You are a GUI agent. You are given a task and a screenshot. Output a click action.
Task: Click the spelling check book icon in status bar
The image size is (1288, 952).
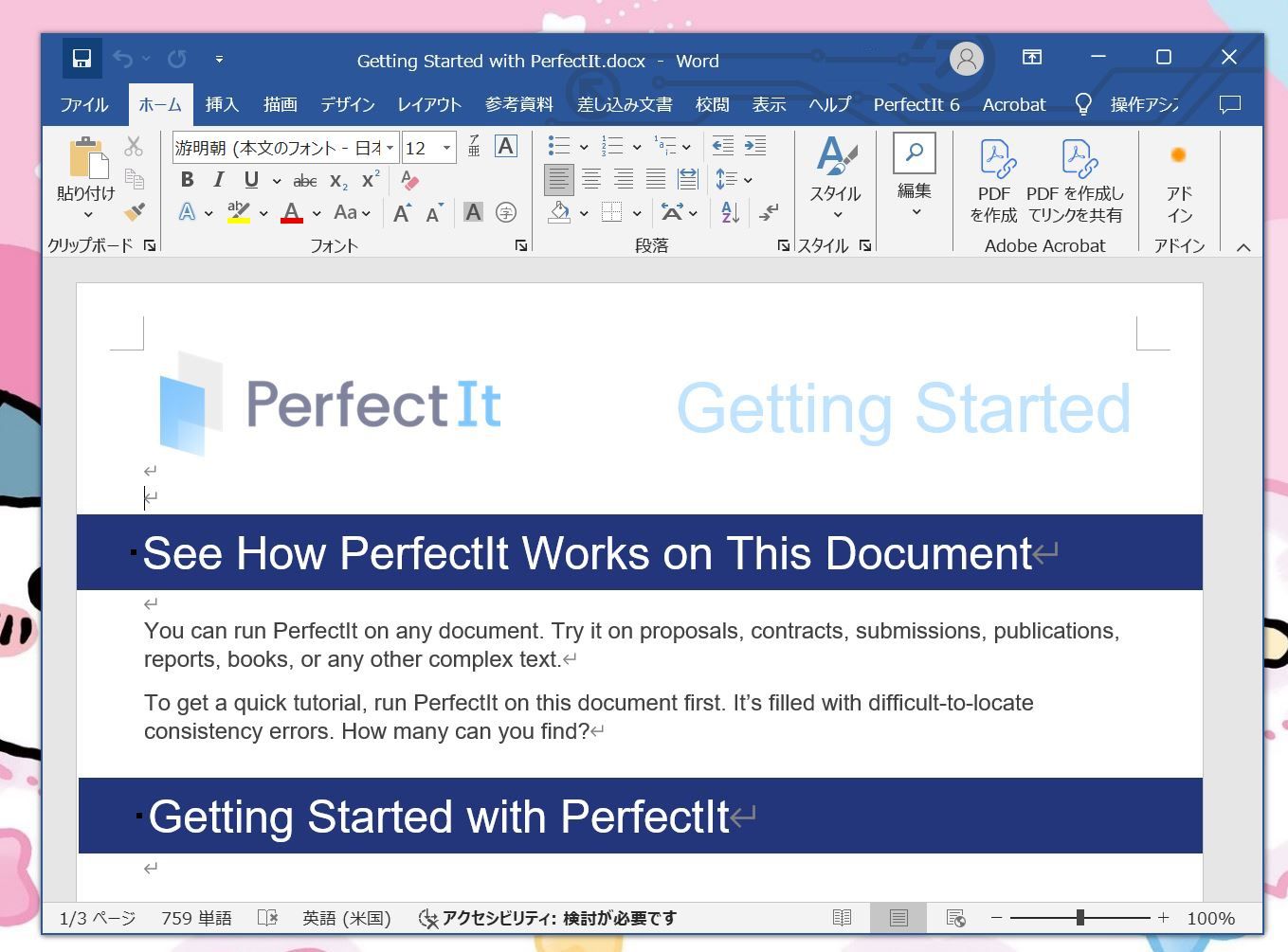(x=268, y=918)
